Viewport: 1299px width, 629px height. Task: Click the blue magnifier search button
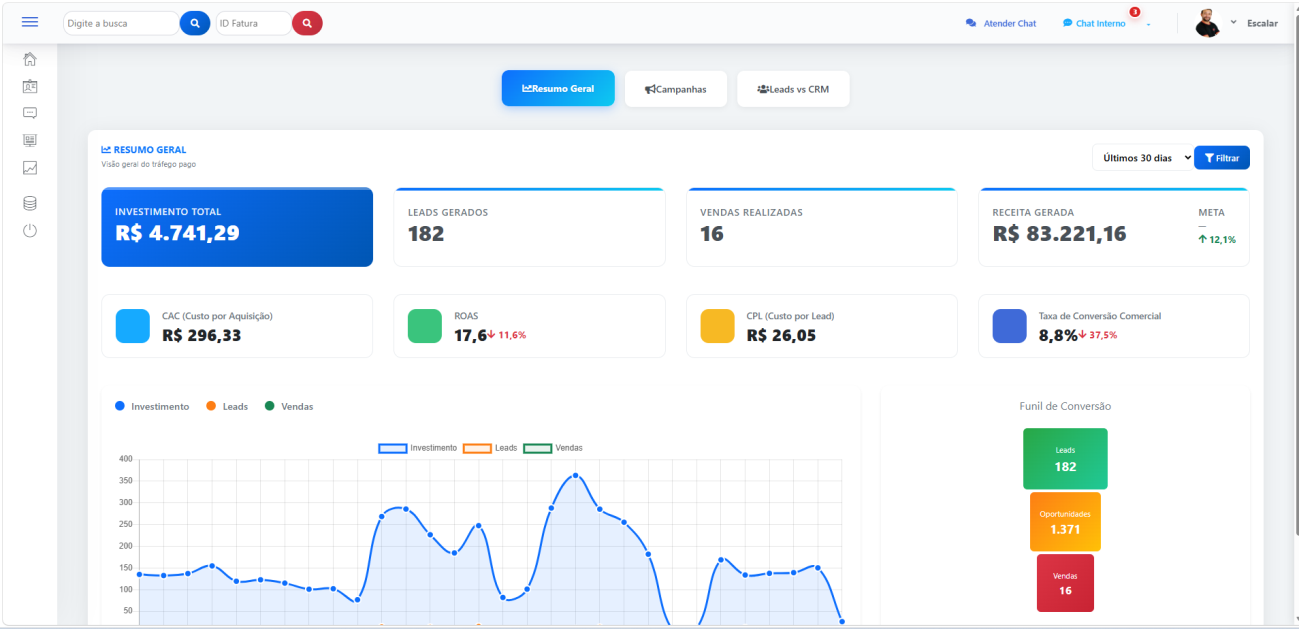click(x=195, y=23)
